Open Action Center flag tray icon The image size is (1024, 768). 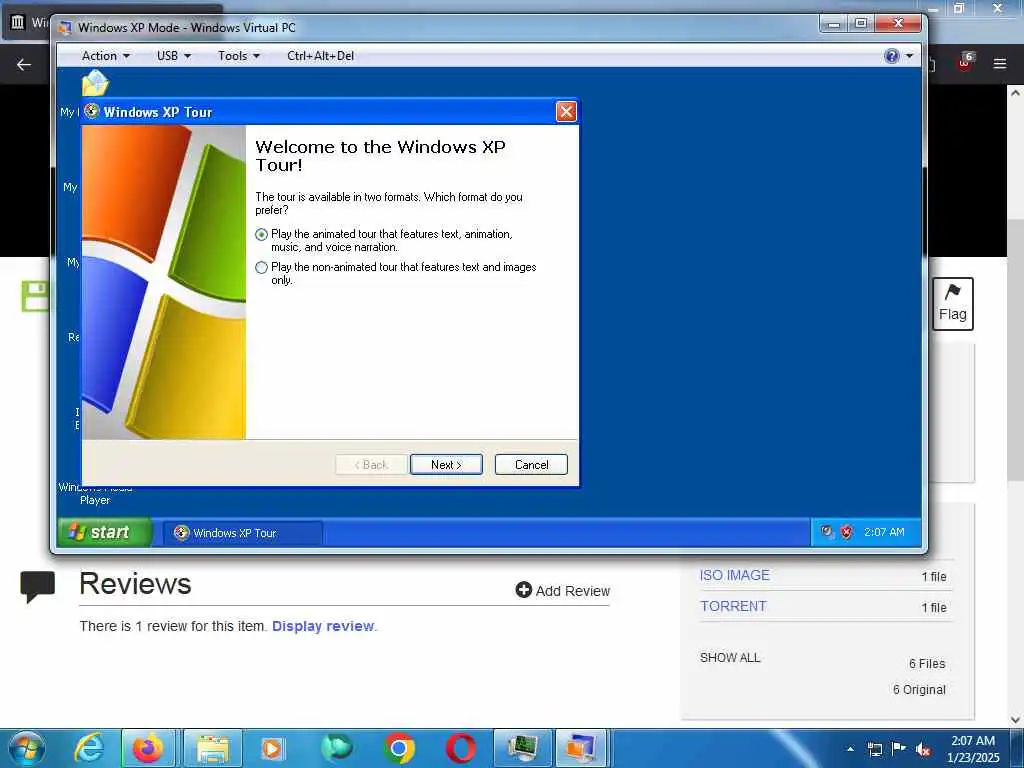pos(899,748)
